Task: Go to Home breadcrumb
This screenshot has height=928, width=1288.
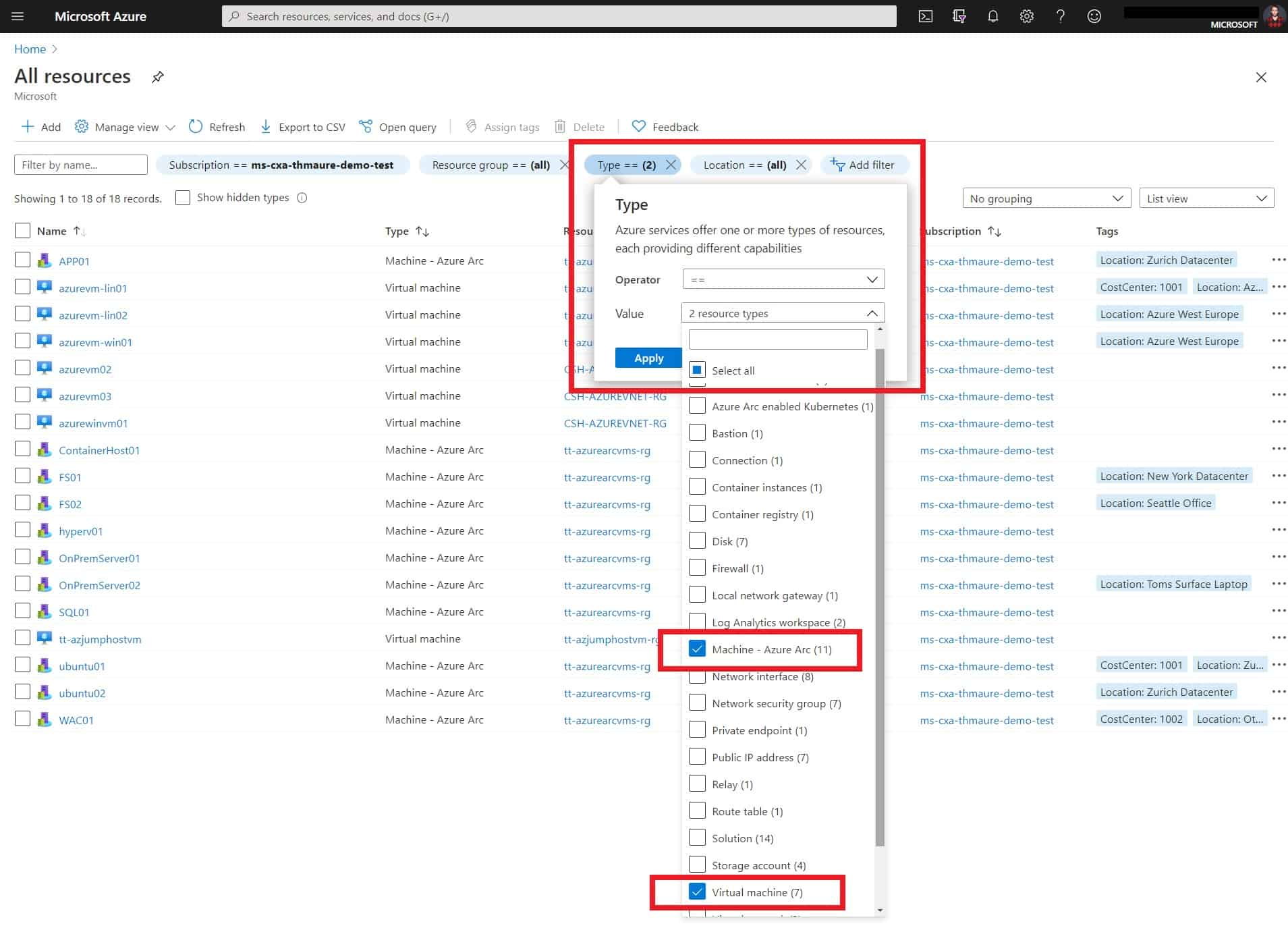Action: (x=30, y=49)
